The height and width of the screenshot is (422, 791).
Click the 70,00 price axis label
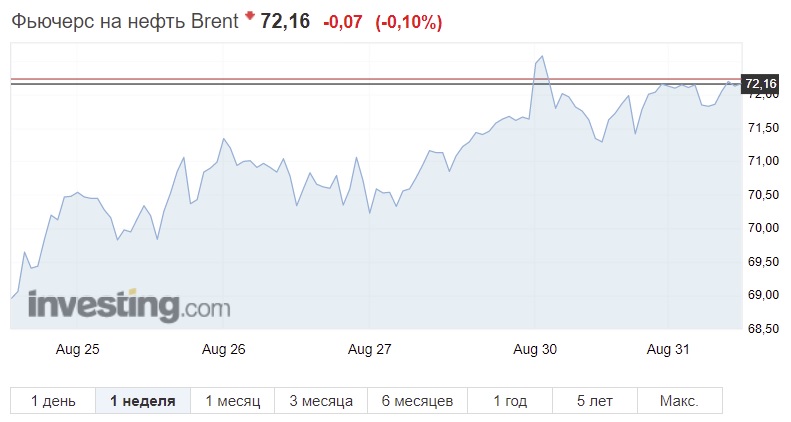[x=763, y=228]
